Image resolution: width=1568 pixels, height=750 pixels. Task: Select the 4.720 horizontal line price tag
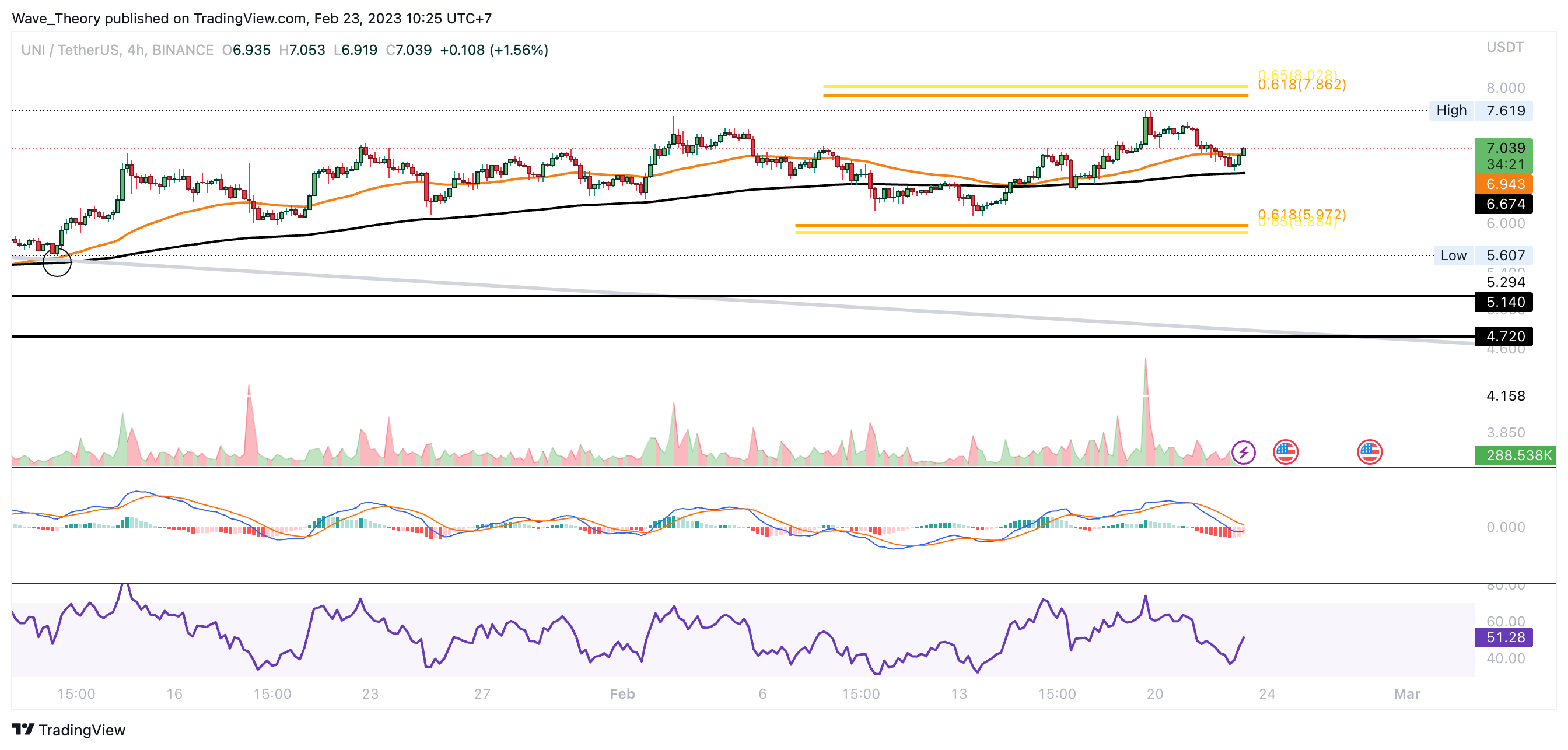pos(1503,336)
